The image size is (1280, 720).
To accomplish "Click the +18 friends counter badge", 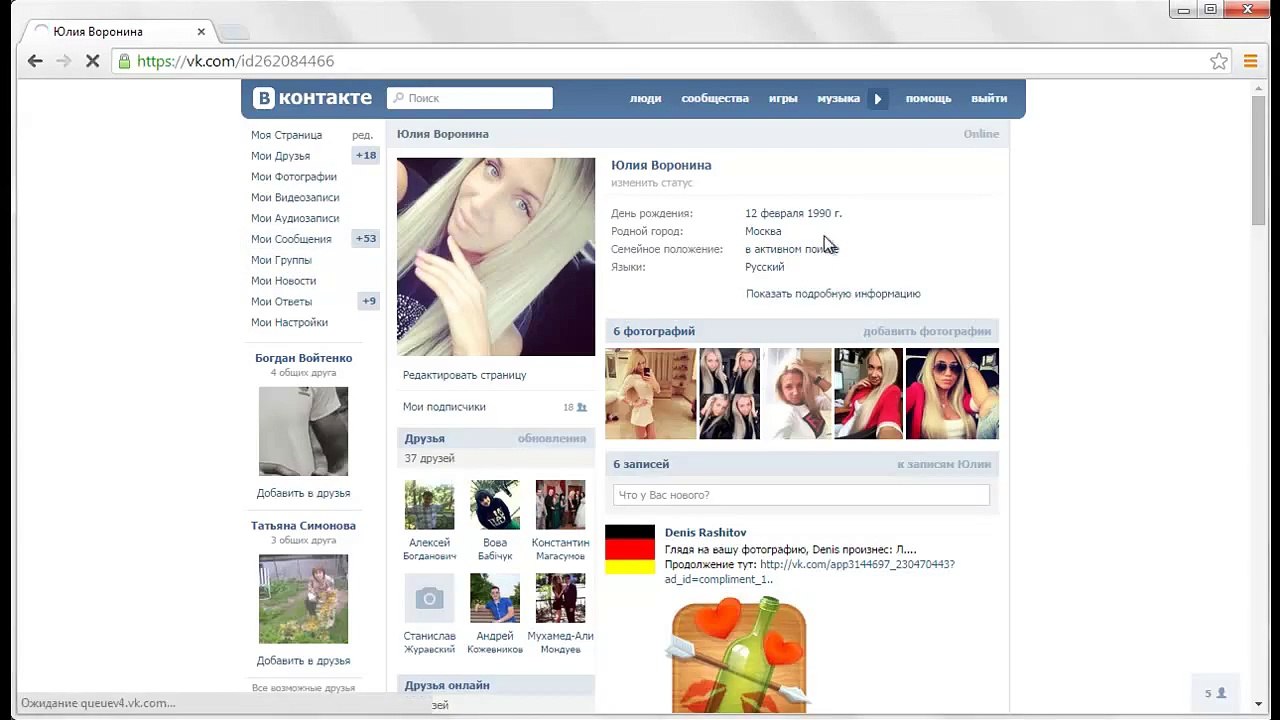I will [366, 156].
